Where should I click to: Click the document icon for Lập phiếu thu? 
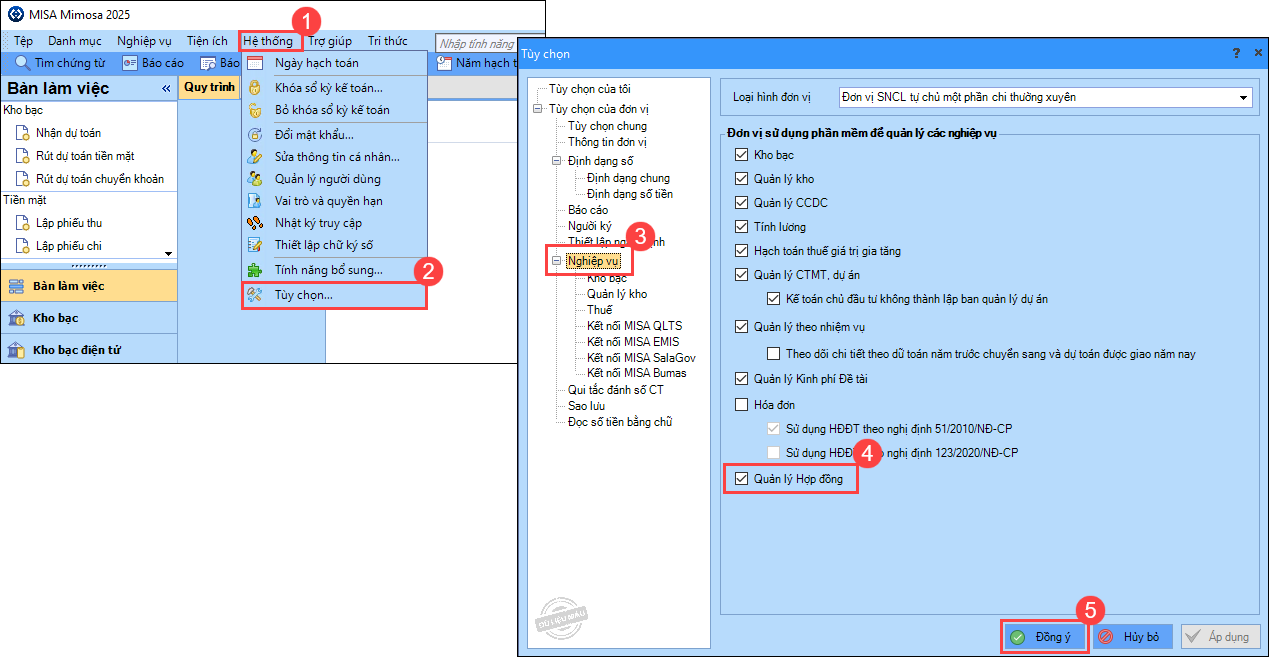22,223
